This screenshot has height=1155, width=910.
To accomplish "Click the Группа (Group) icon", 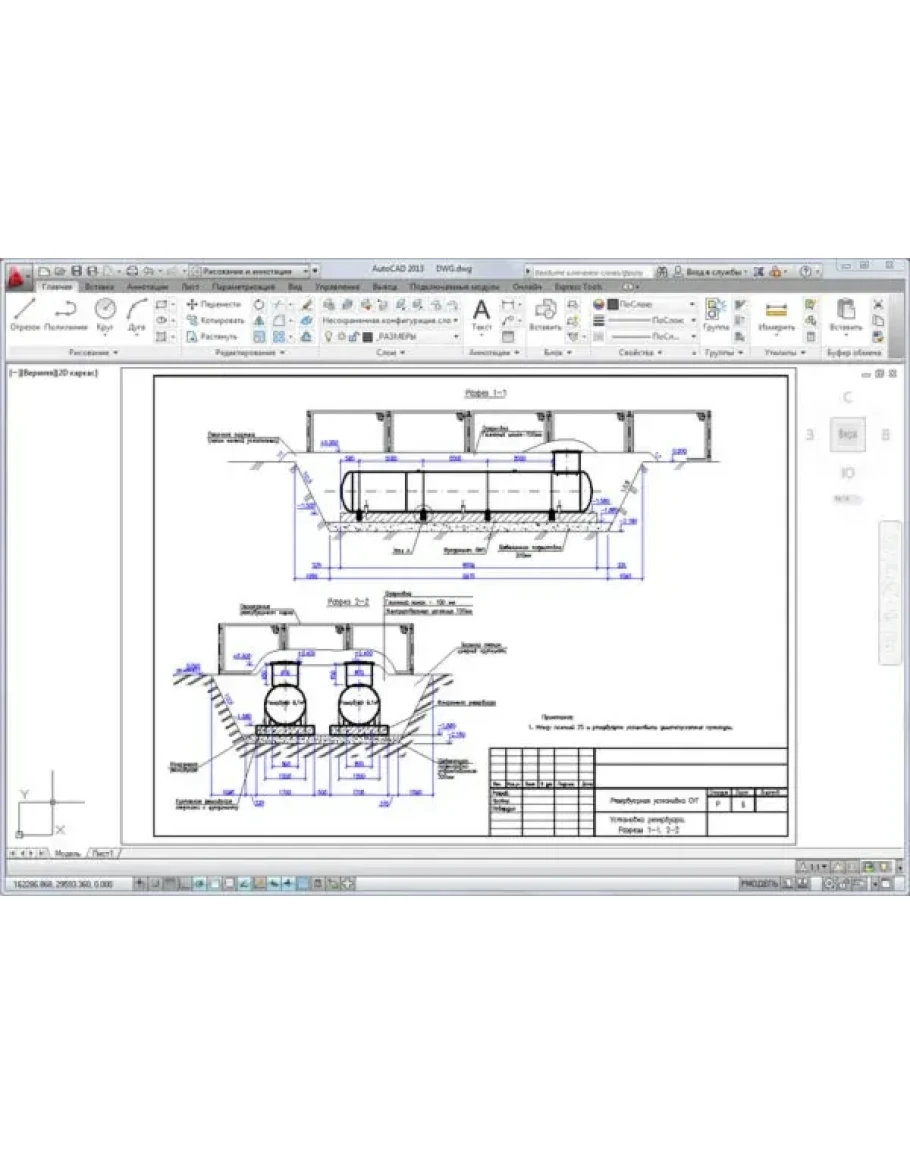I will point(715,314).
